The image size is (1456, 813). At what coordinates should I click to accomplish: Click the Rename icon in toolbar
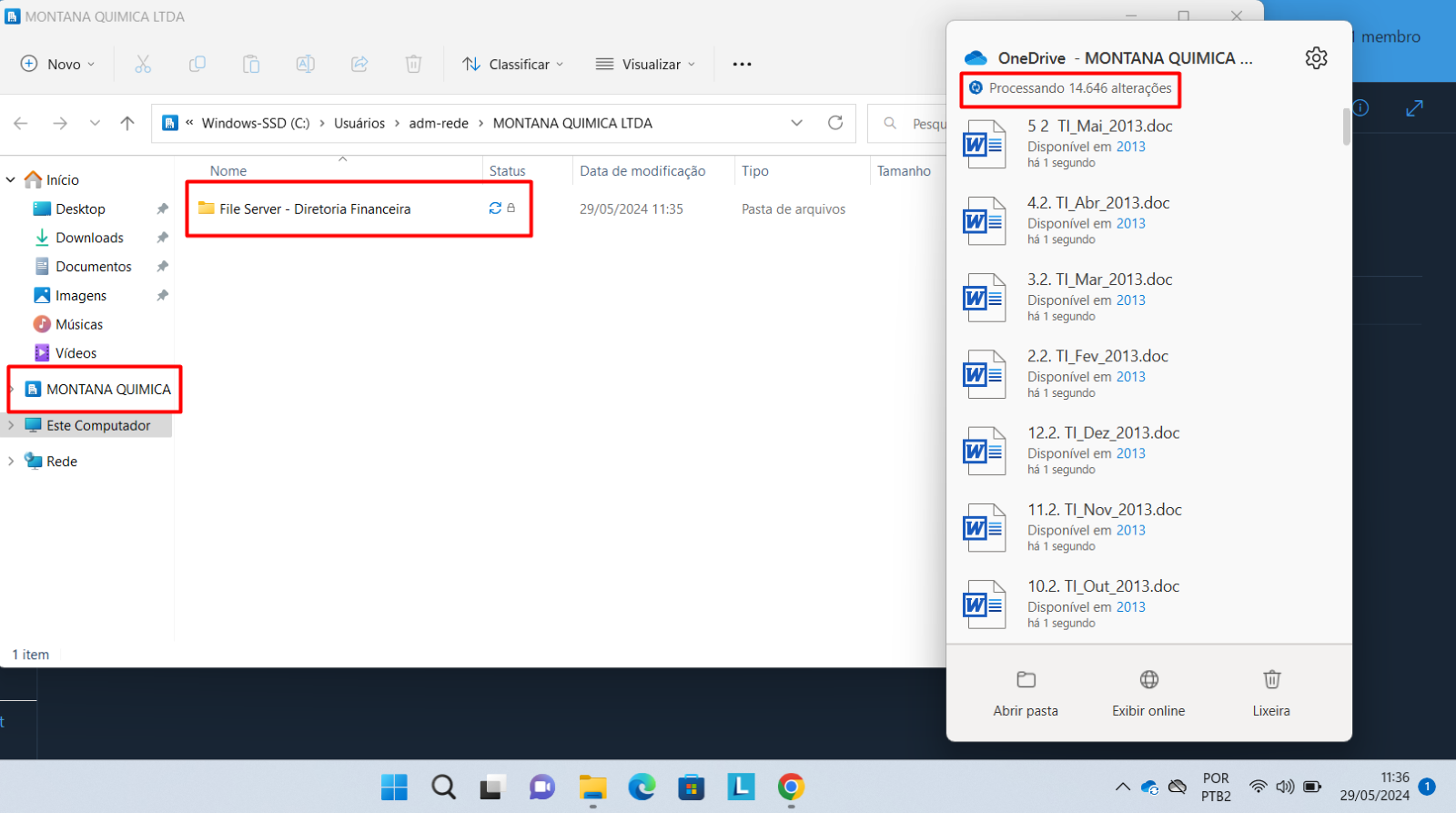pyautogui.click(x=305, y=64)
